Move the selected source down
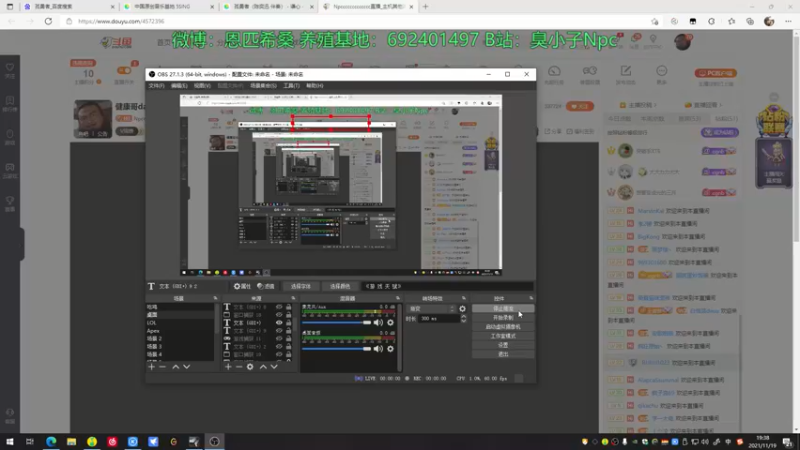The height and width of the screenshot is (450, 800). 274,366
